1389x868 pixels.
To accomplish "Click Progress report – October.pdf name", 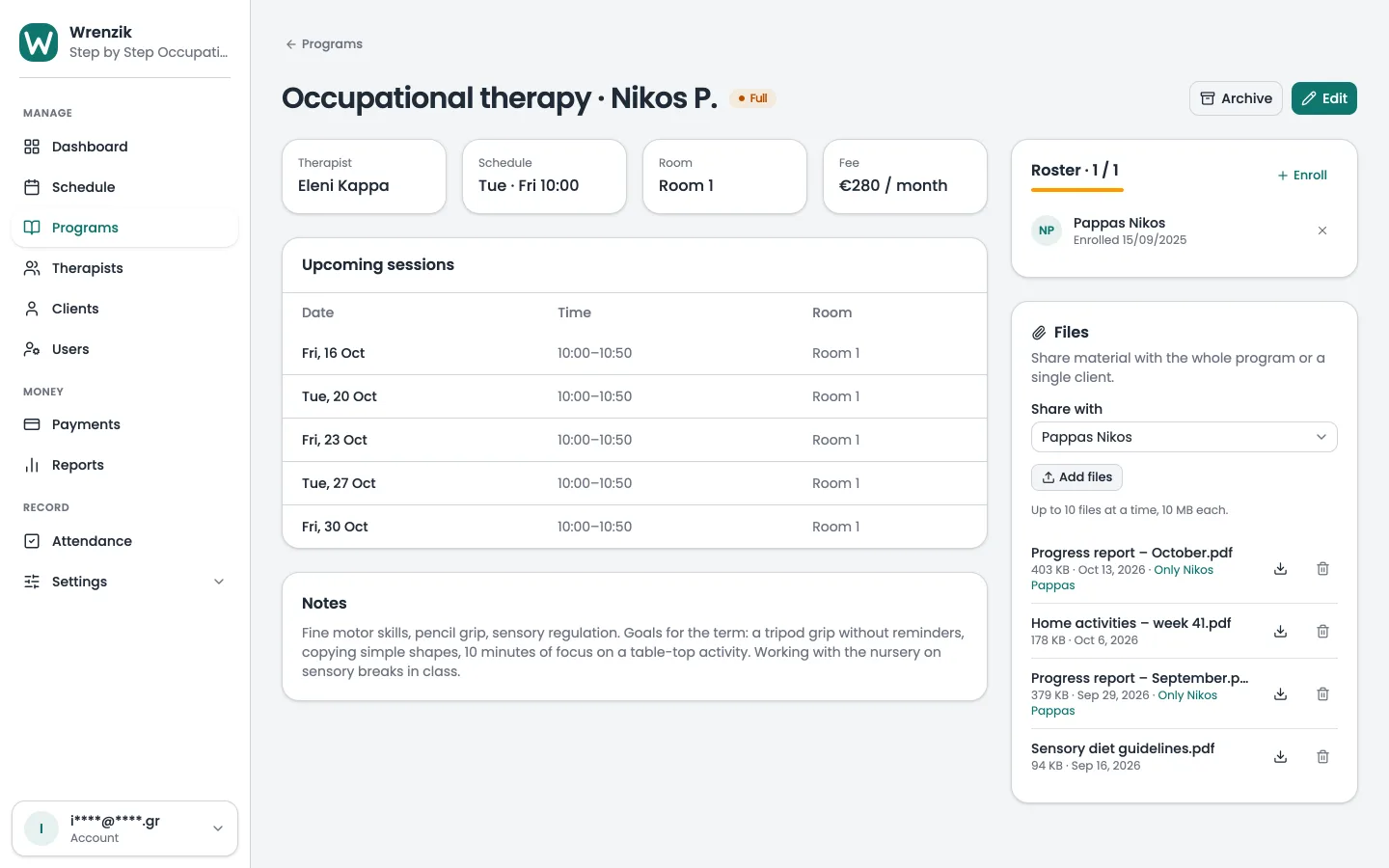I will [x=1131, y=553].
